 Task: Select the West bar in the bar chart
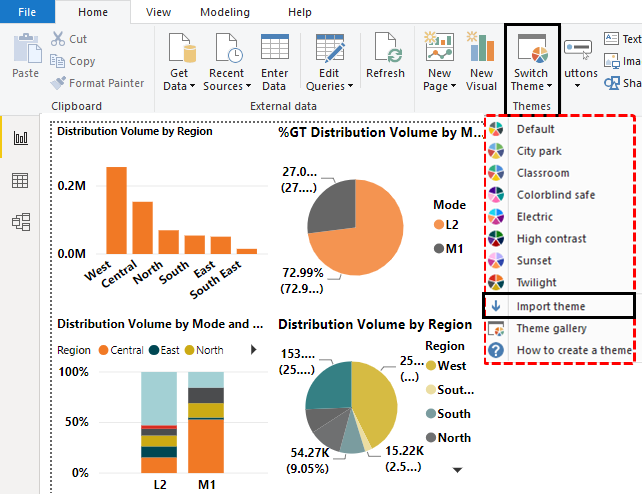[117, 210]
